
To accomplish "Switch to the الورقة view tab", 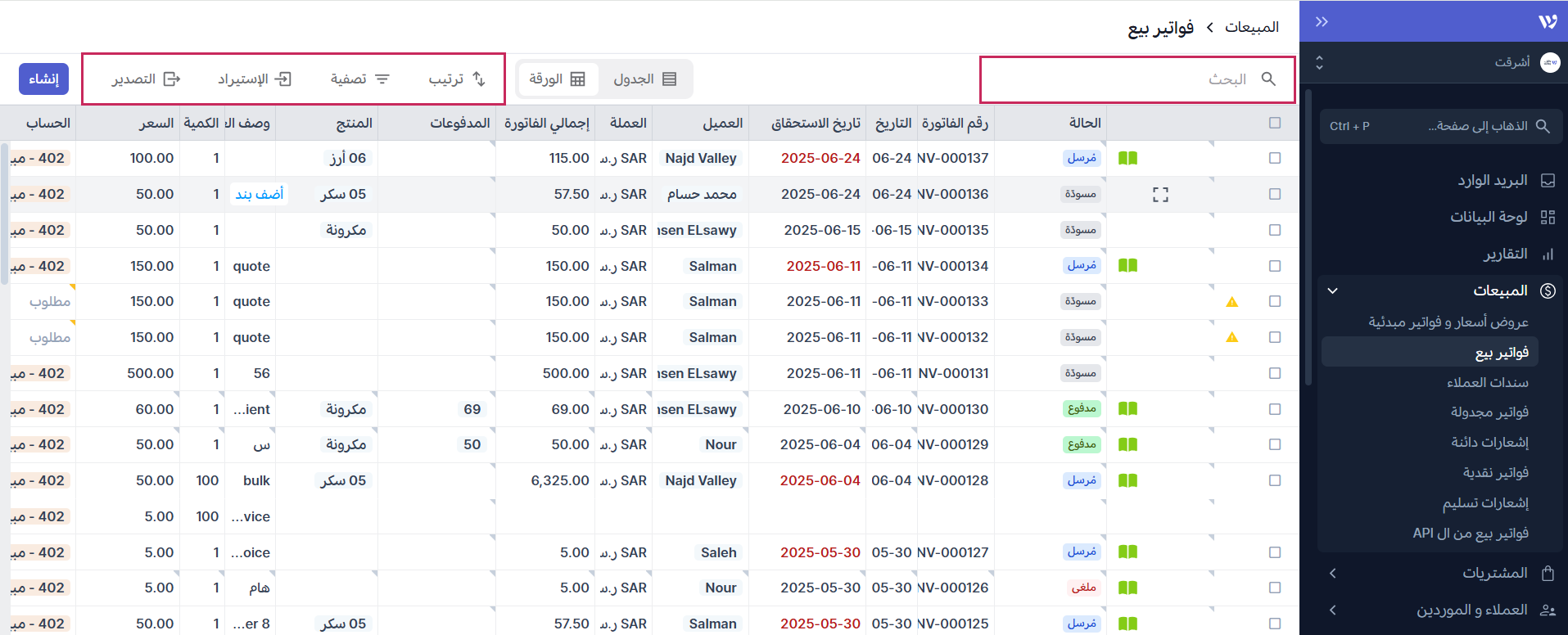I will [x=558, y=79].
